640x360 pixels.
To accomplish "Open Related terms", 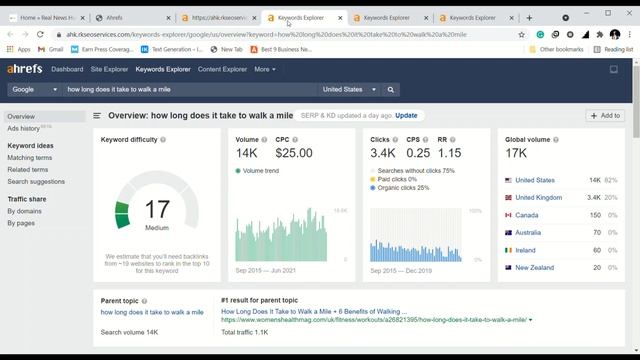I will 28,169.
